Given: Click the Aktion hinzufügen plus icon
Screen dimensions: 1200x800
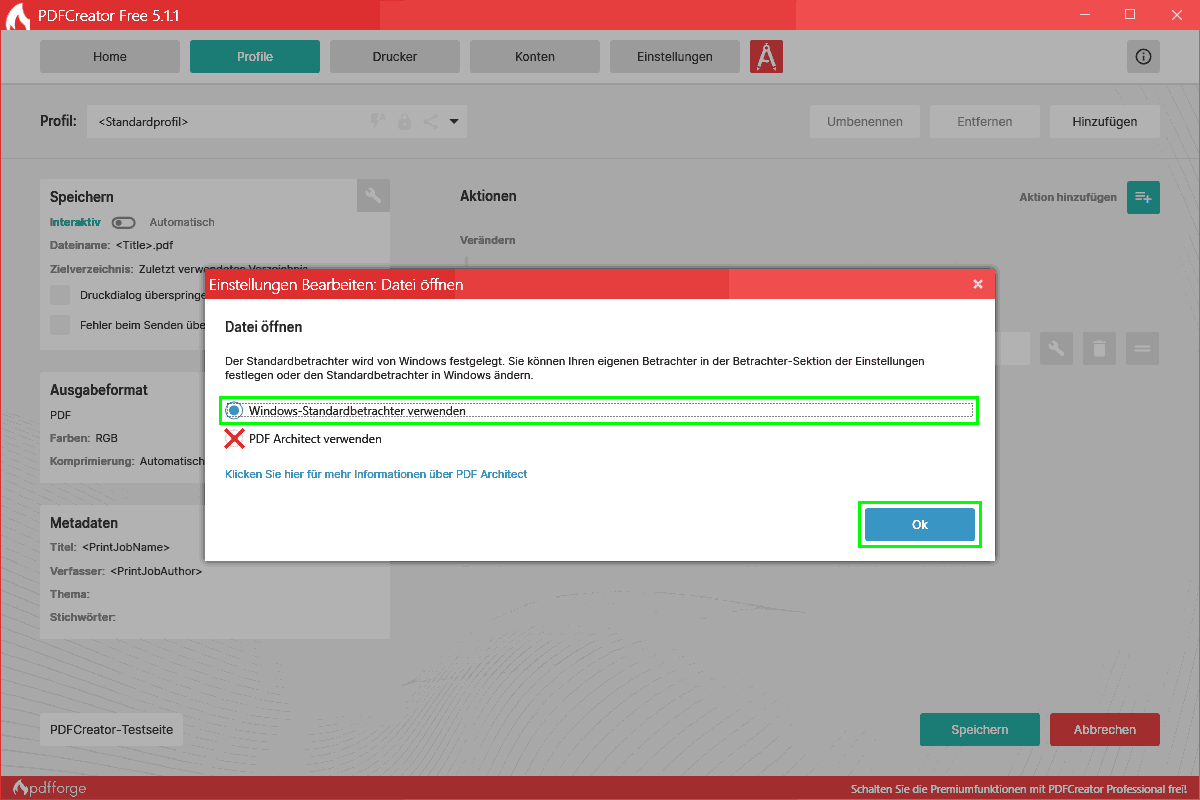Looking at the screenshot, I should coord(1143,197).
